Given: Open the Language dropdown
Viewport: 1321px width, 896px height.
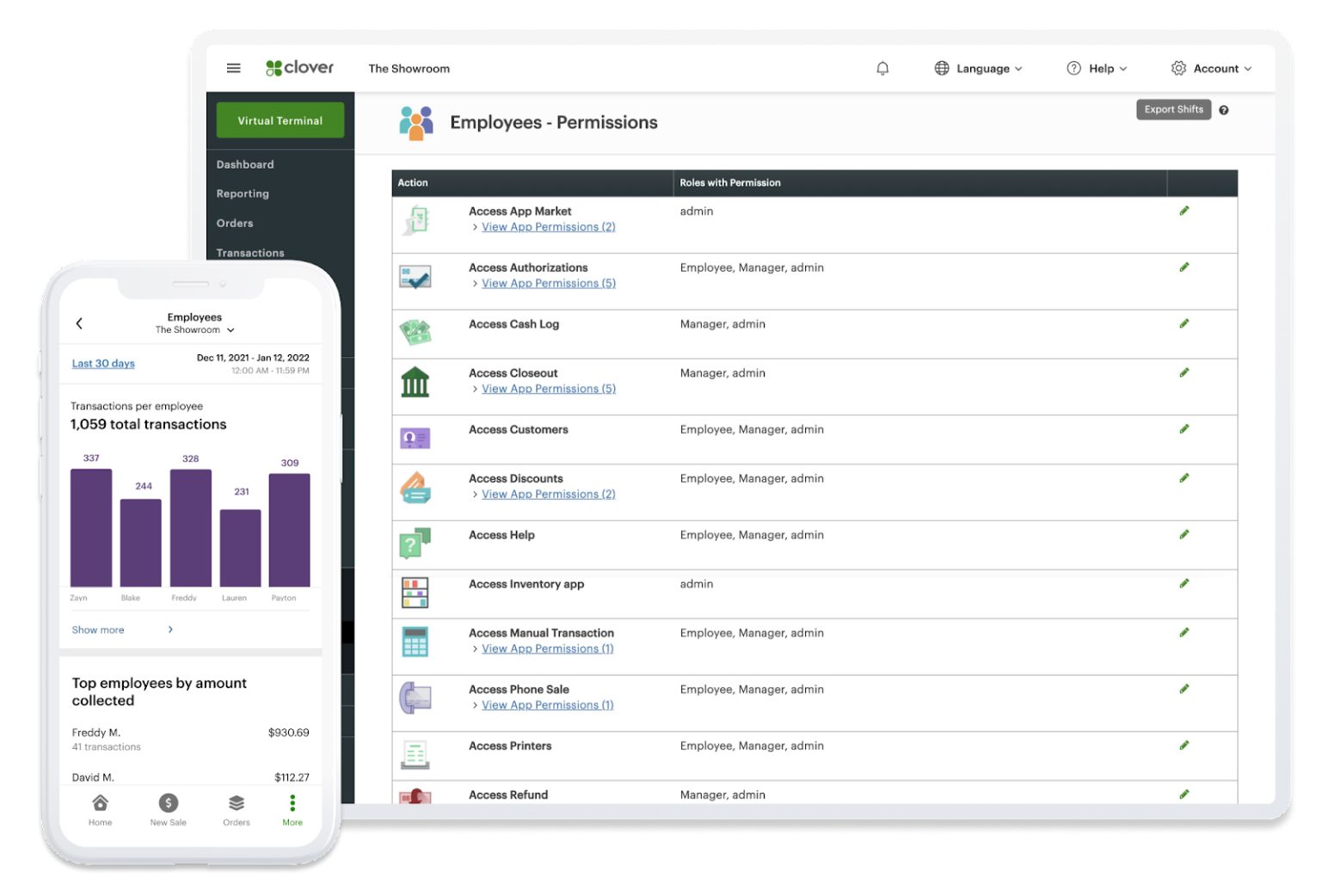Looking at the screenshot, I should (x=979, y=69).
